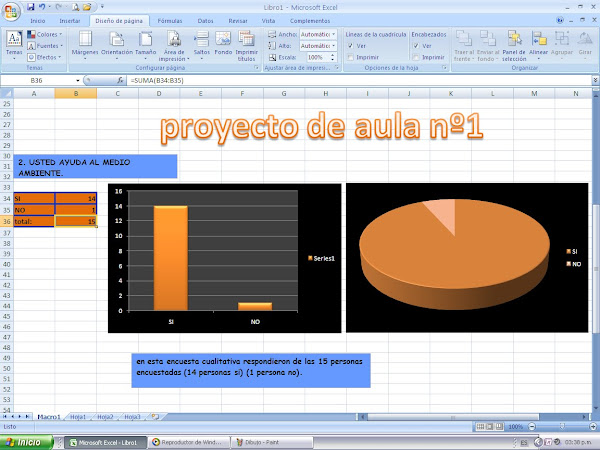Zoom out with the minus button
Viewport: 600px width, 450px height.
pyautogui.click(x=532, y=427)
